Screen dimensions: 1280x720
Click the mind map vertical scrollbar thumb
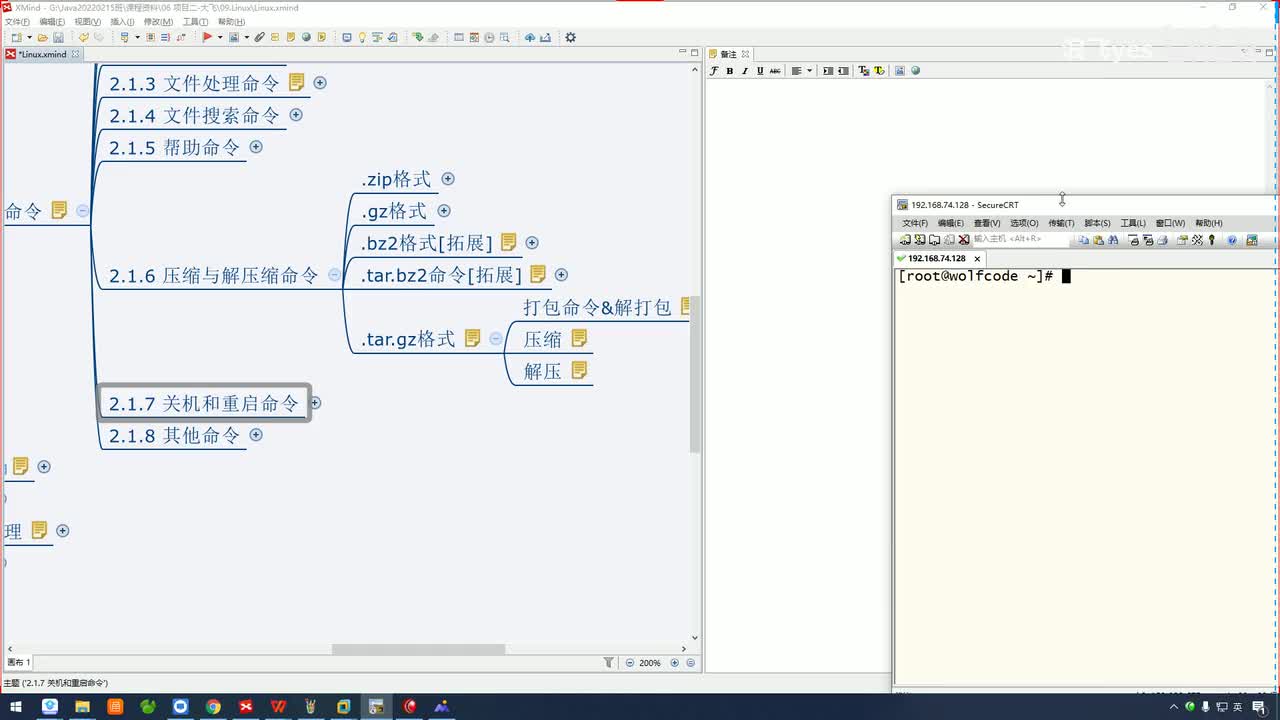(x=695, y=374)
